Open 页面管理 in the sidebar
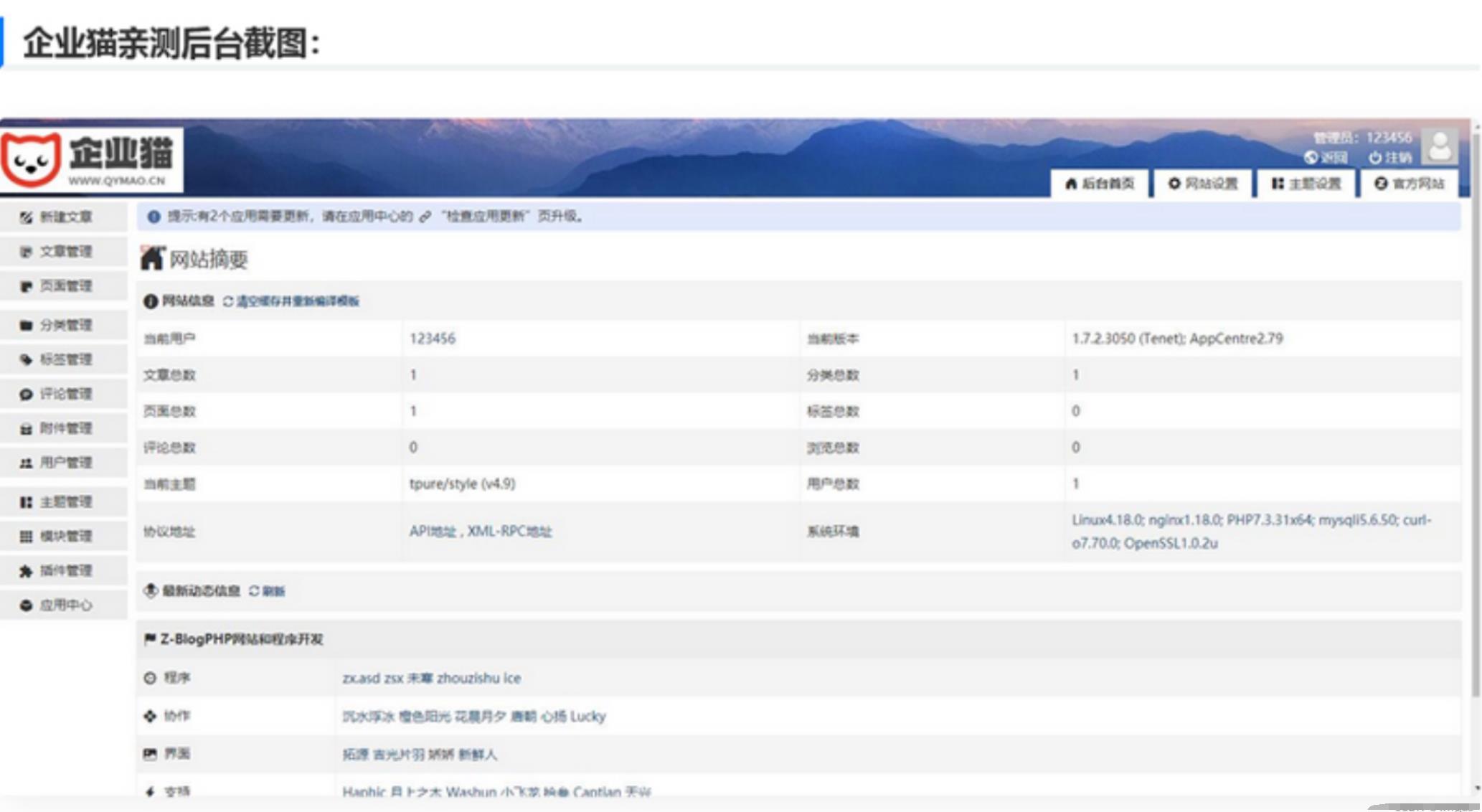This screenshot has height=812, width=1482. point(64,286)
